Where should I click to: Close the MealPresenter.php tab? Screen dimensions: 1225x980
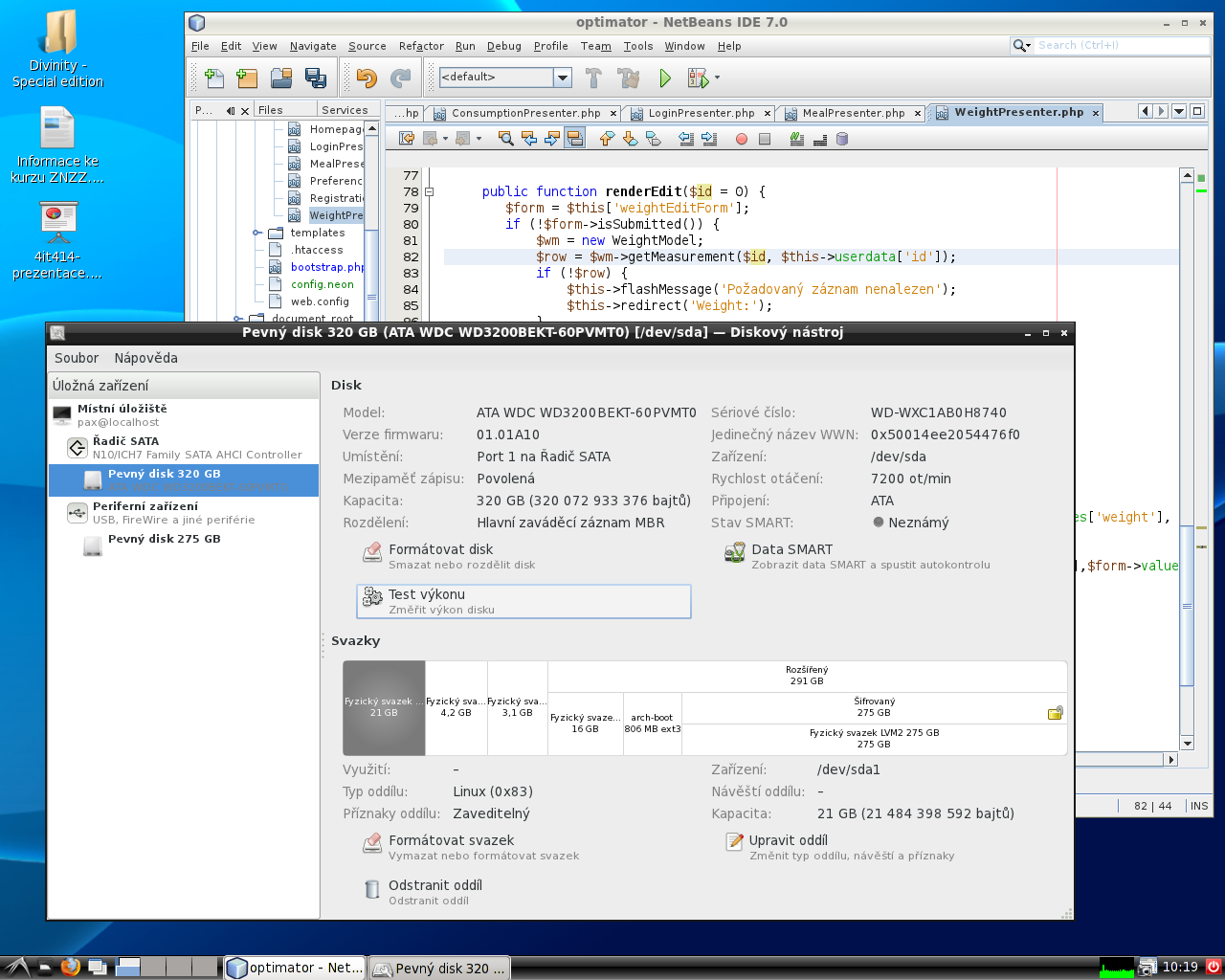[917, 113]
